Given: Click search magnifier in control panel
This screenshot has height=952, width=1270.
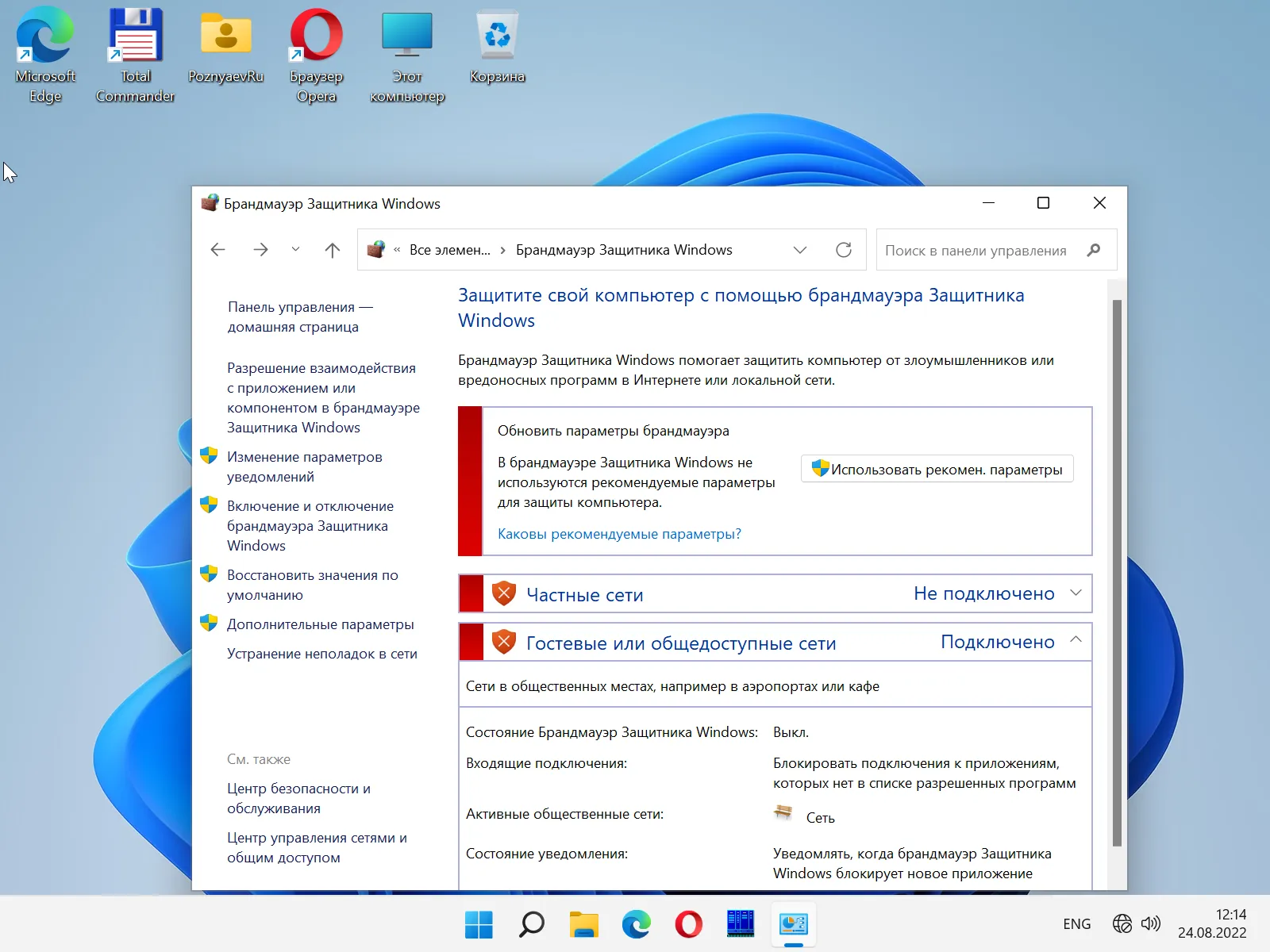Looking at the screenshot, I should tap(1094, 250).
